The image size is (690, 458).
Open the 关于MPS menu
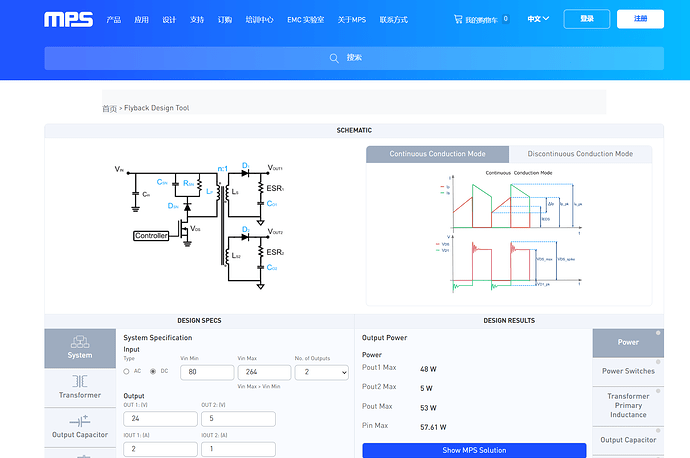coord(352,20)
